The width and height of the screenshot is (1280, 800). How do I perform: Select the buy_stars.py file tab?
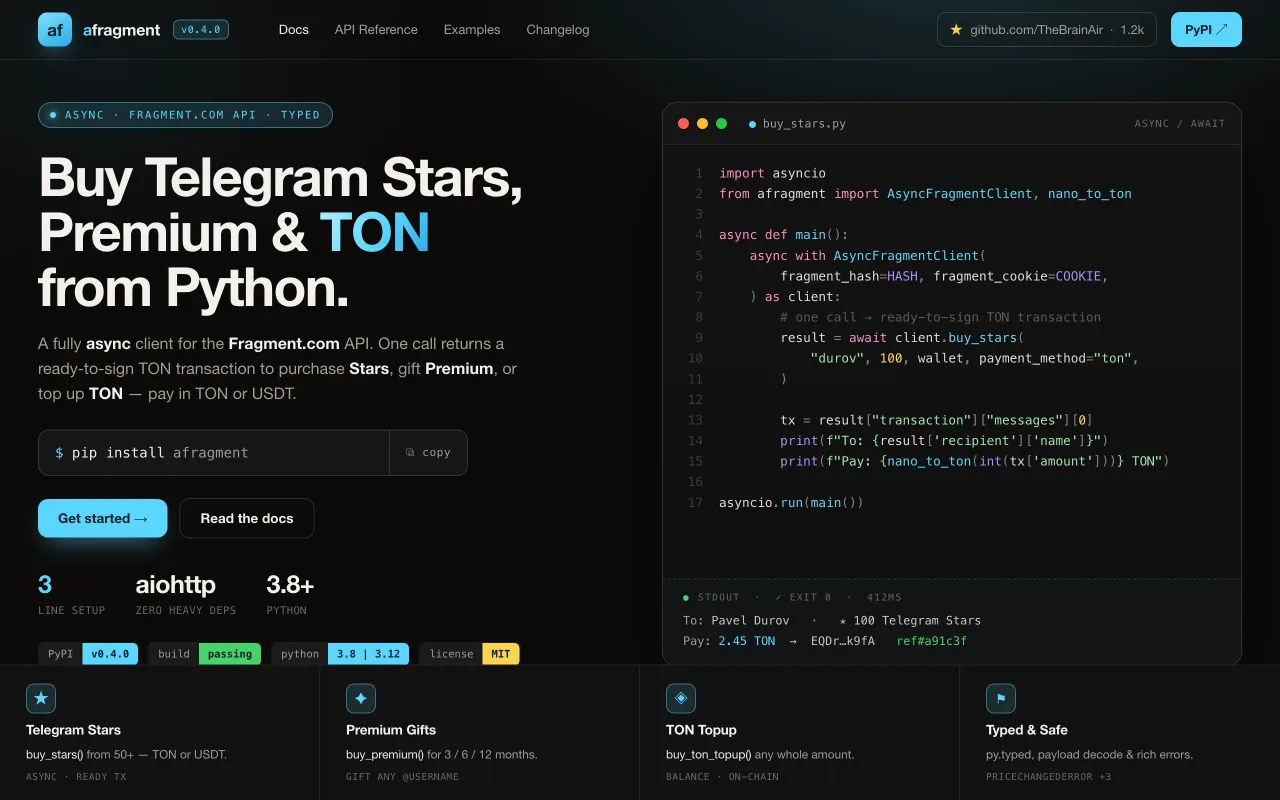[797, 124]
